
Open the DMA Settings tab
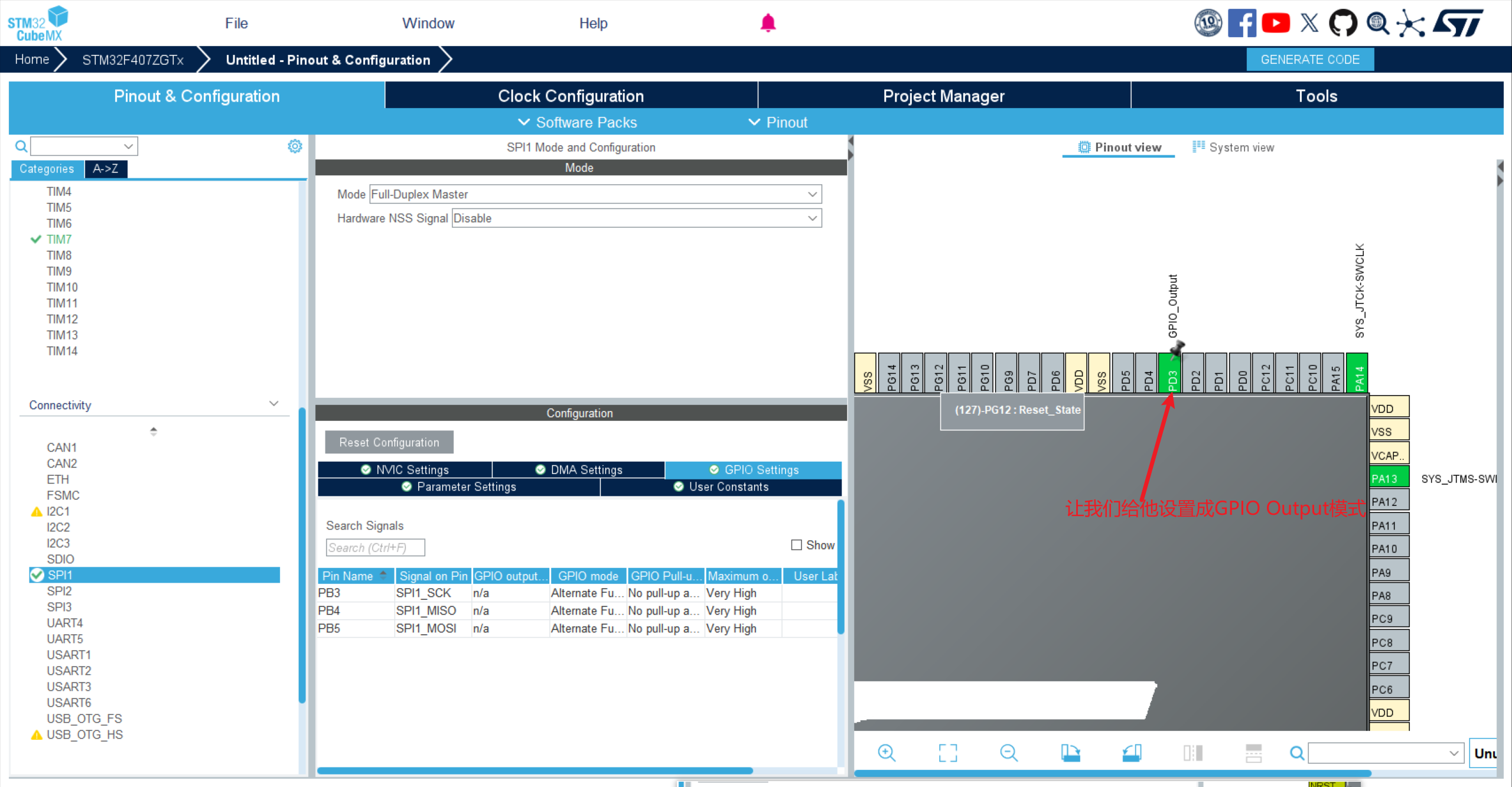tap(579, 469)
